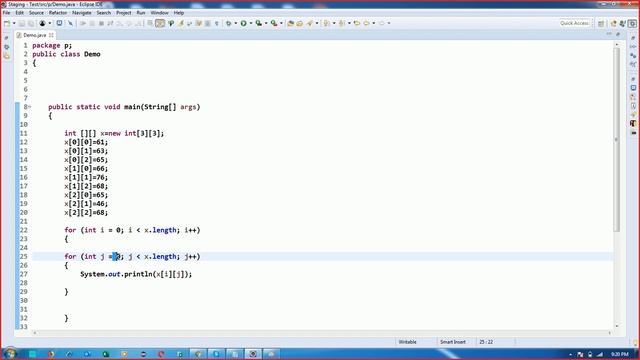The width and height of the screenshot is (640, 360).
Task: Maximize the editor area icon
Action: click(618, 34)
